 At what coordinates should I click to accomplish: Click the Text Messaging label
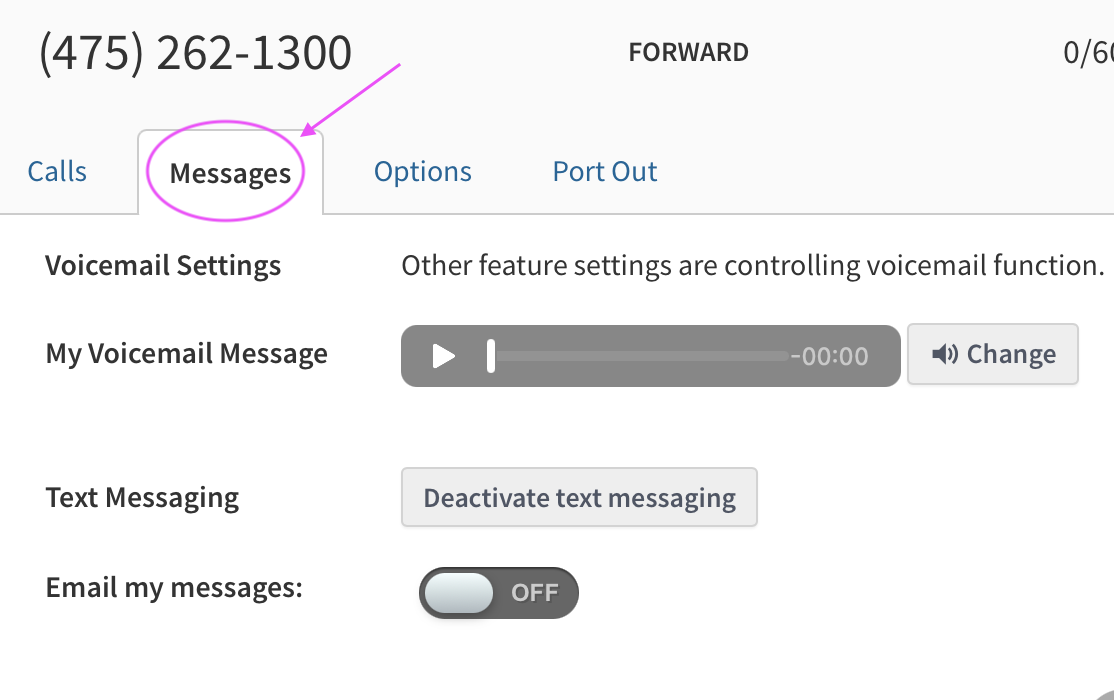[142, 498]
